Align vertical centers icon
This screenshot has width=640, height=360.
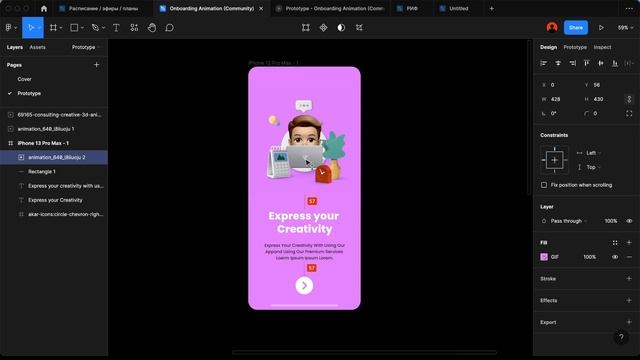coord(601,63)
